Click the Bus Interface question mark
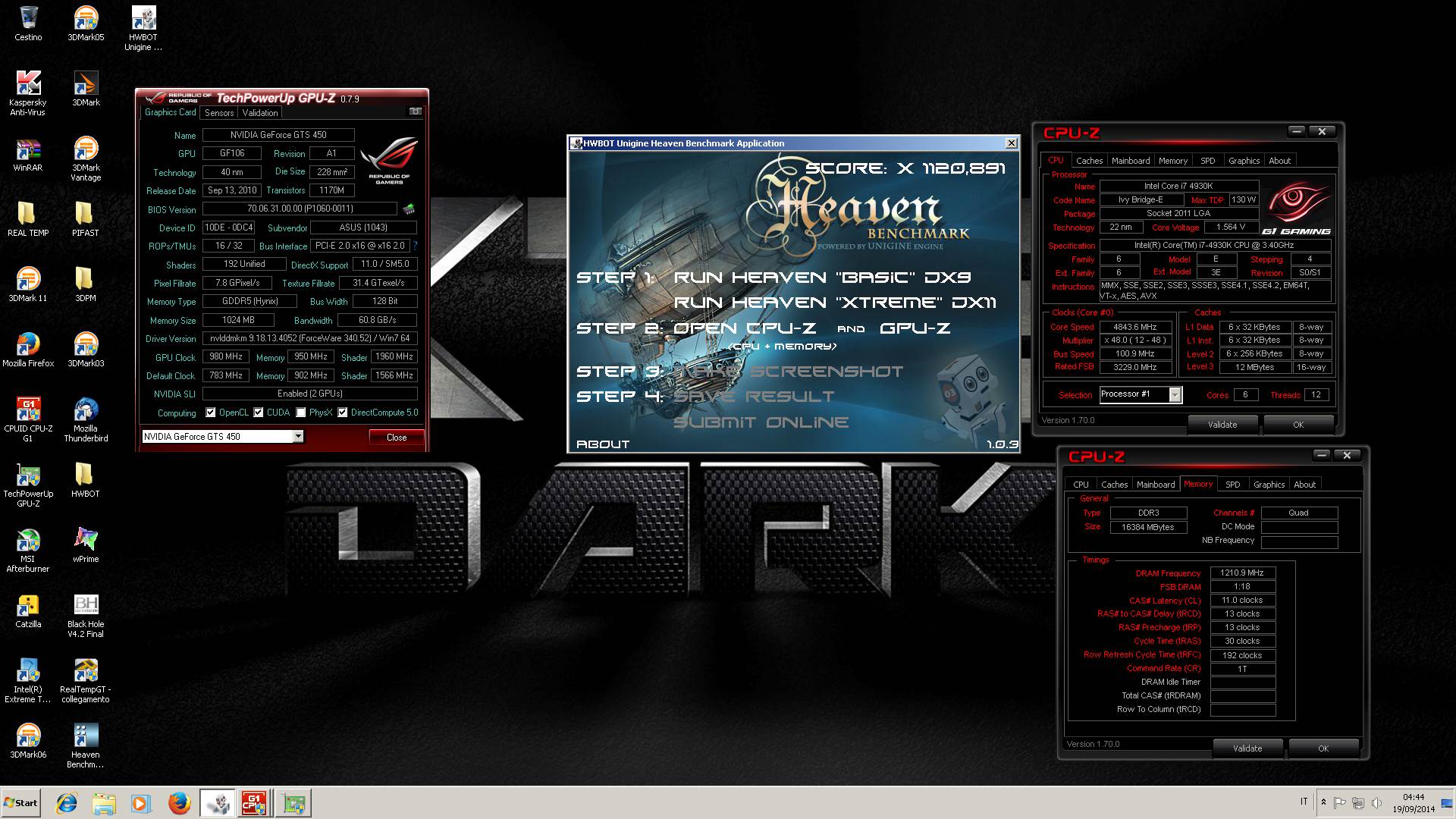Image resolution: width=1456 pixels, height=819 pixels. (416, 246)
